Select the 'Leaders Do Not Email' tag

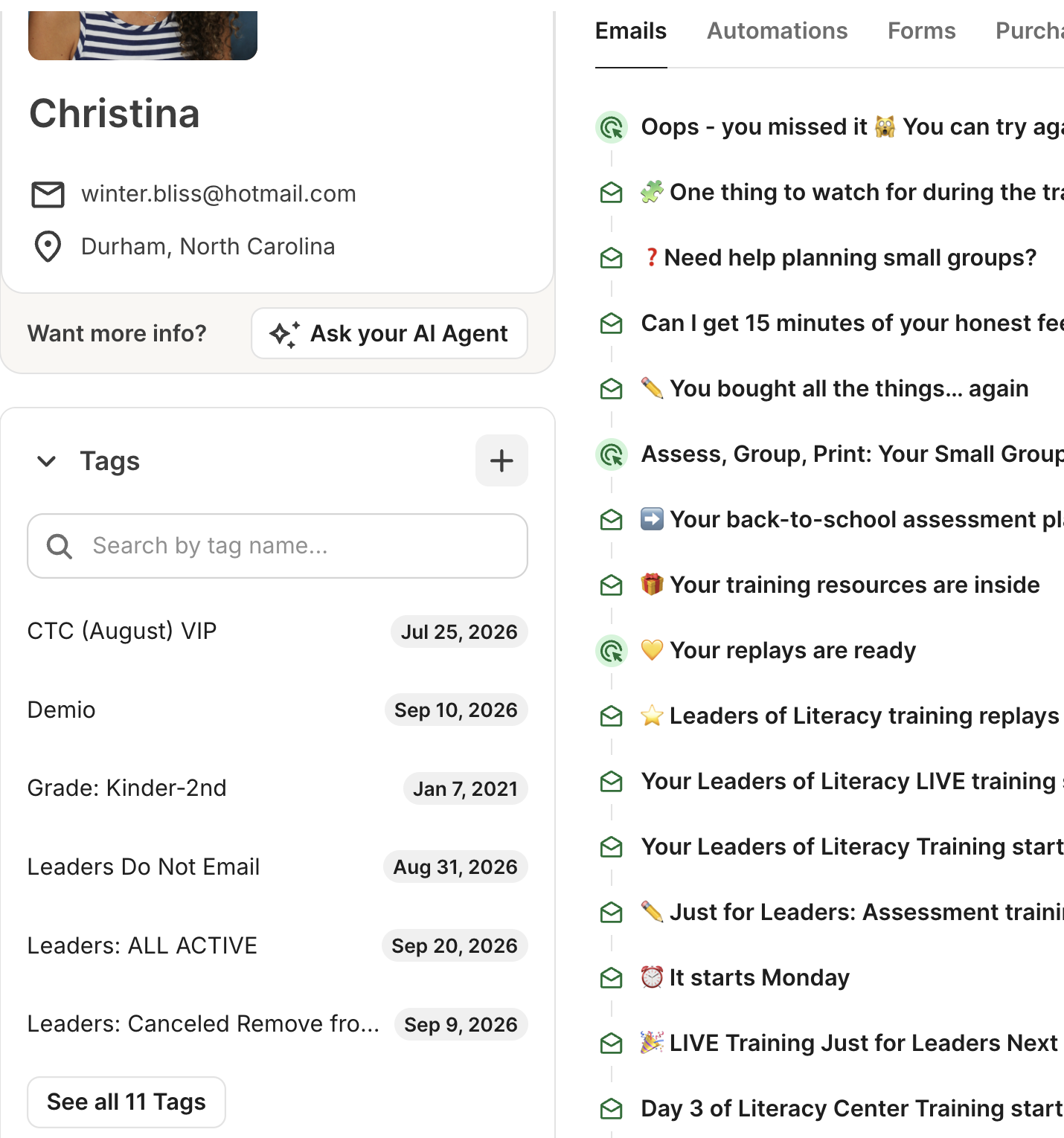(x=144, y=867)
